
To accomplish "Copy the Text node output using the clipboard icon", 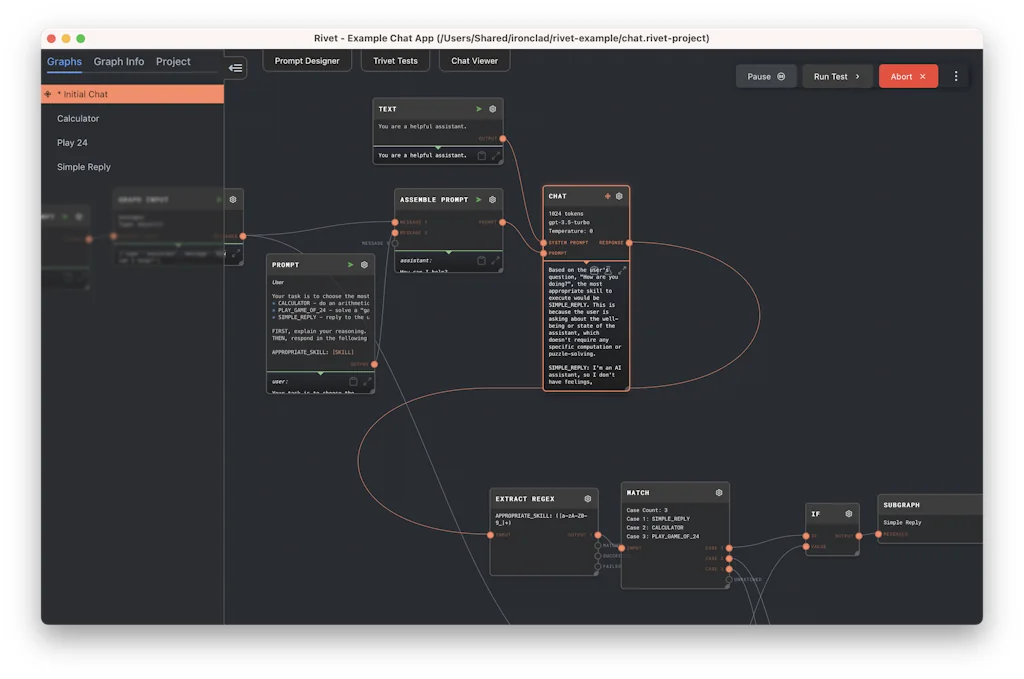I will tap(482, 155).
